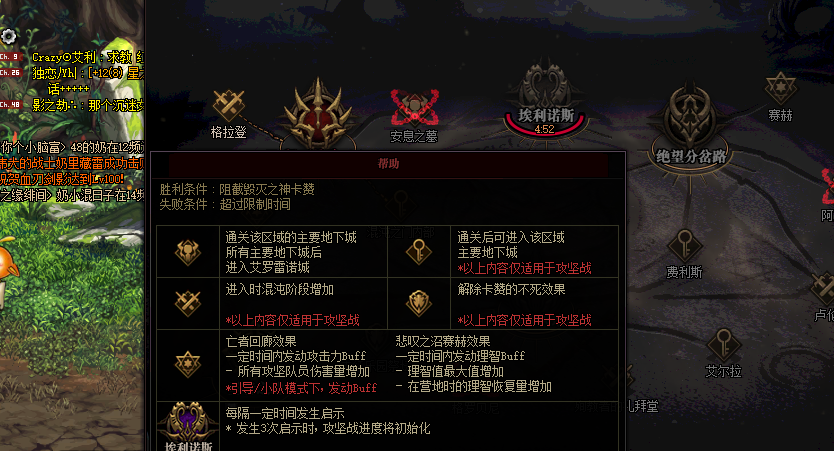
Task: Click the key legend icon in help table
Action: 419,252
